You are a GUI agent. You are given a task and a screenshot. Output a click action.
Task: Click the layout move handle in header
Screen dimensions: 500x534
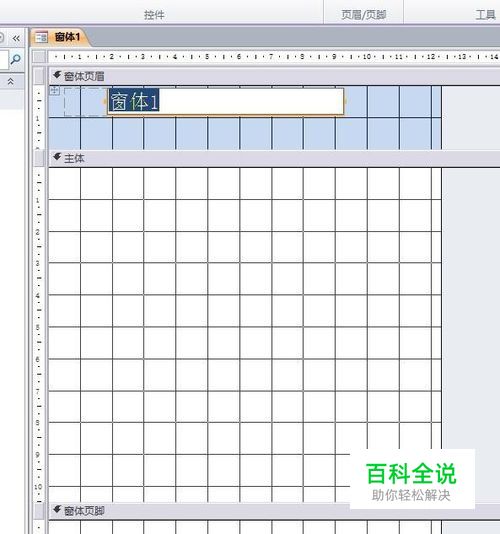tap(54, 90)
